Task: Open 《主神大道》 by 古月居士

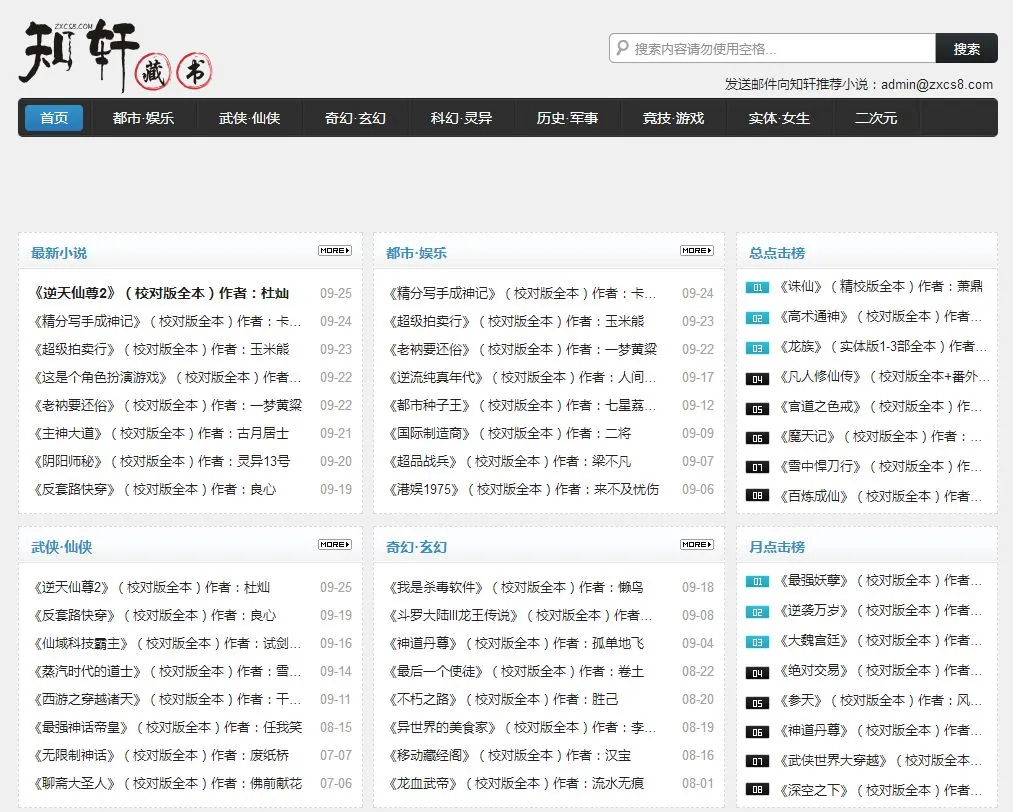Action: pos(160,433)
